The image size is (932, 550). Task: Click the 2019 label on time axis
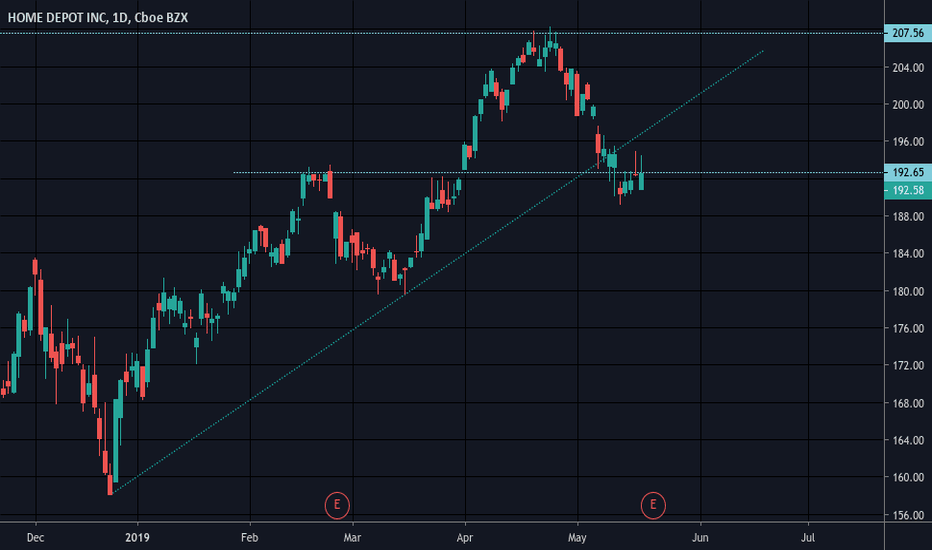[137, 538]
